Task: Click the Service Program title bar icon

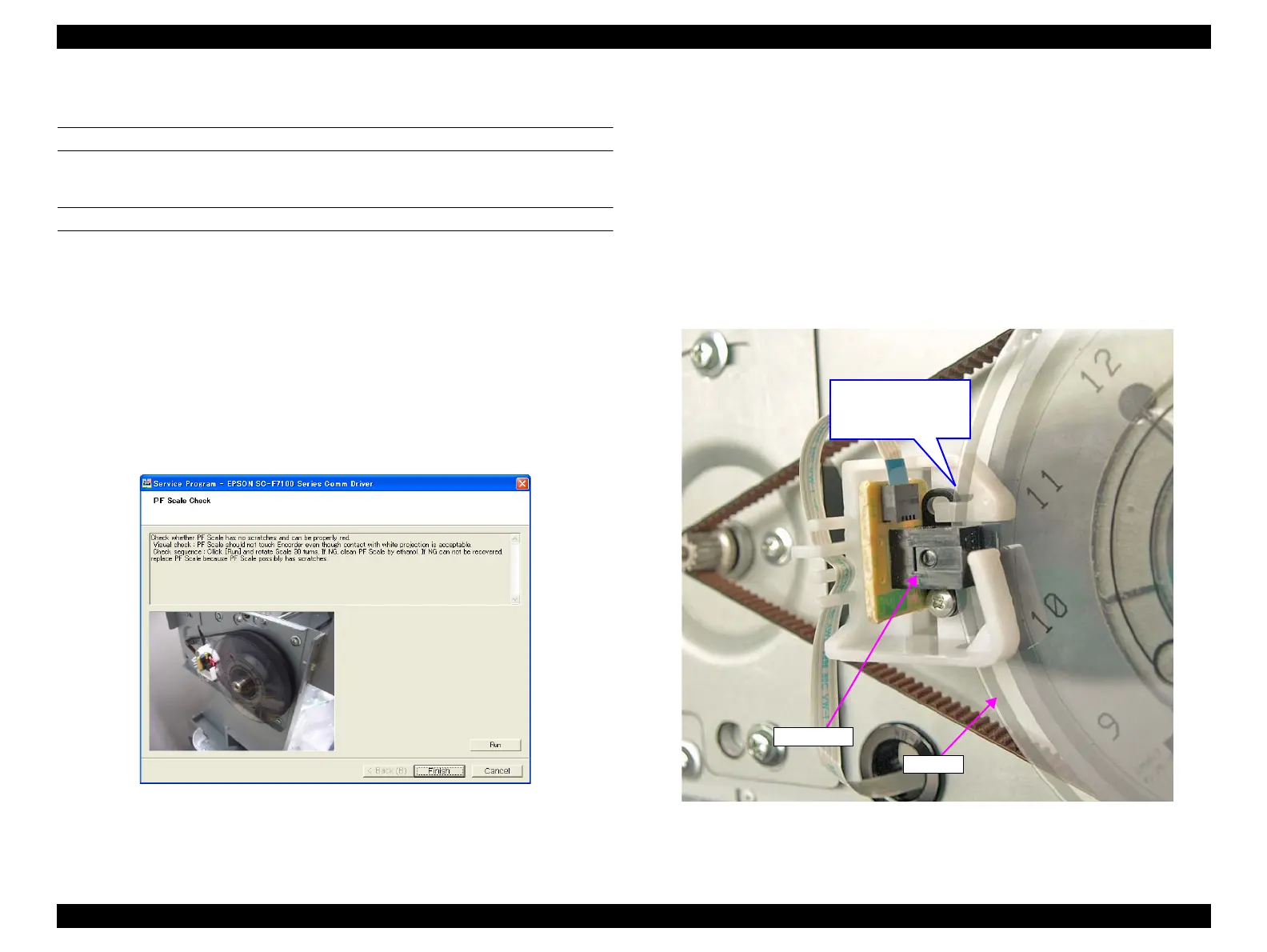Action: pos(146,483)
